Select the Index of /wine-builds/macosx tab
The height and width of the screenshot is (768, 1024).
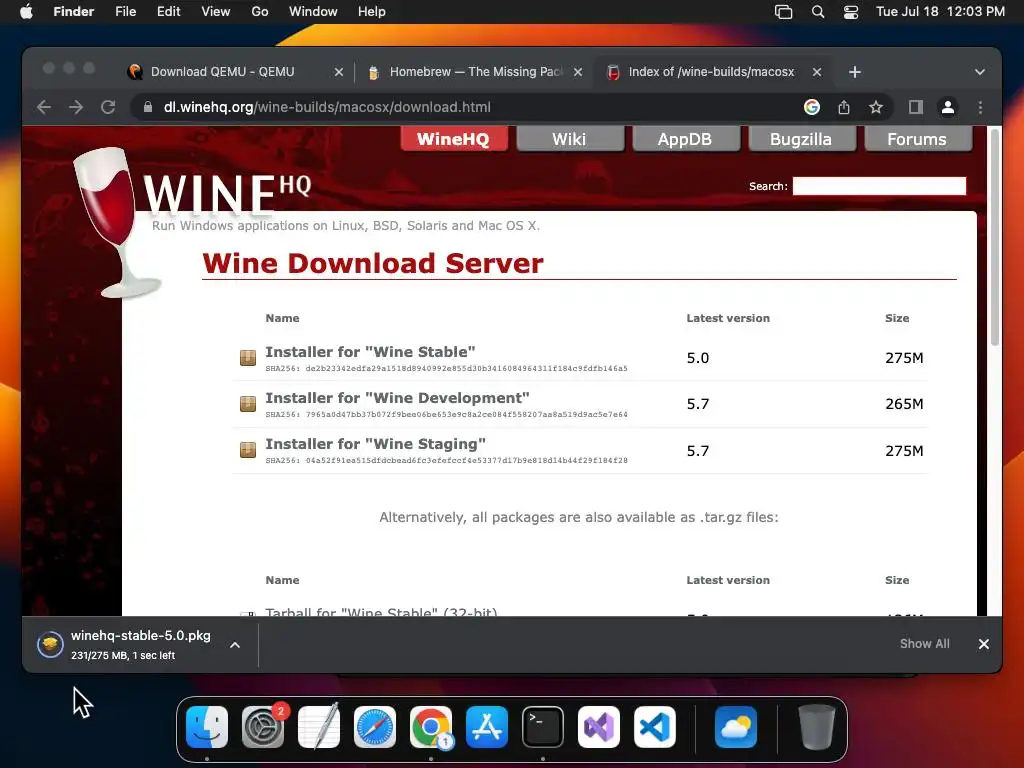(x=712, y=72)
